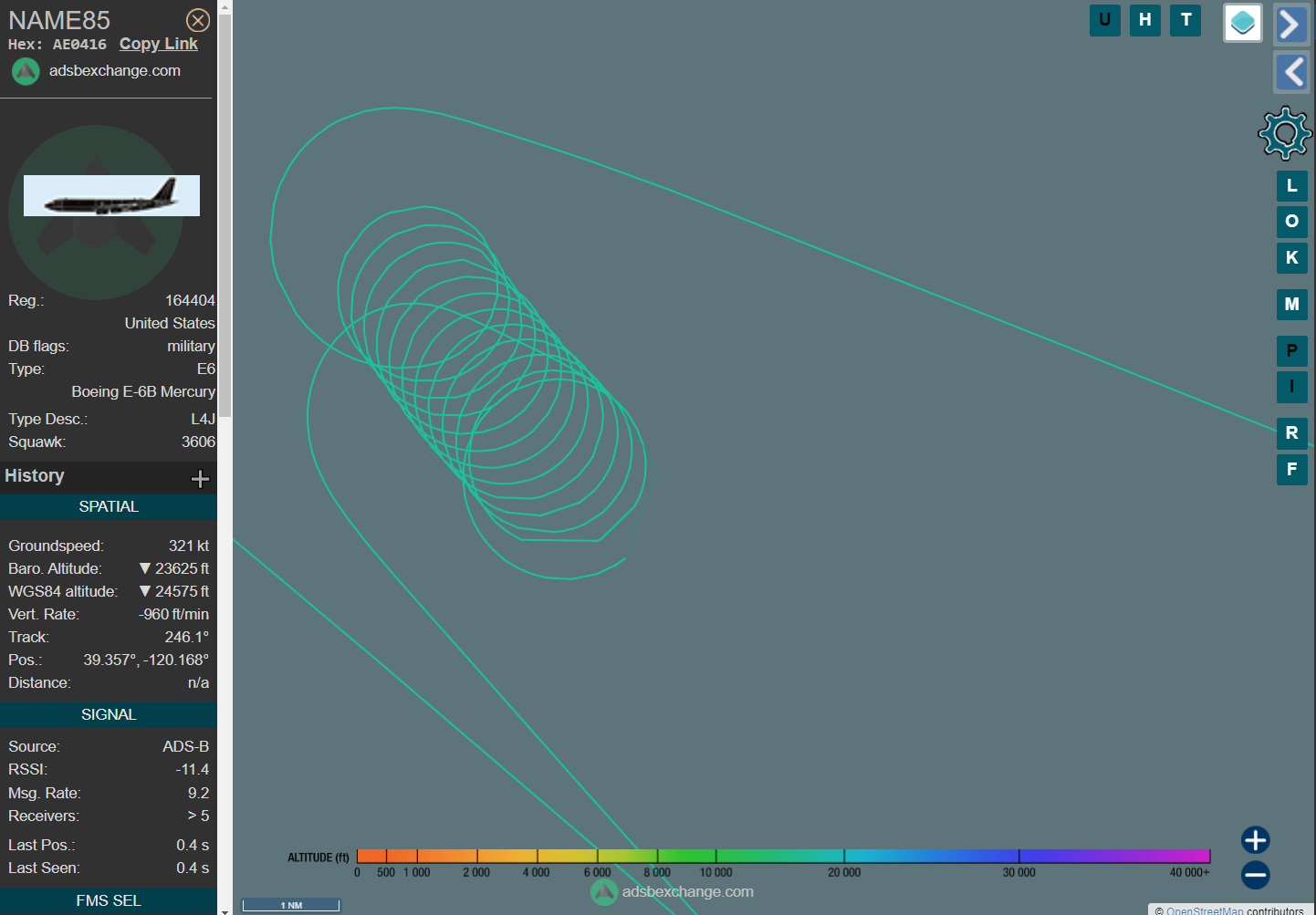Click the DB flags military value
This screenshot has width=1316, height=915.
click(x=191, y=346)
